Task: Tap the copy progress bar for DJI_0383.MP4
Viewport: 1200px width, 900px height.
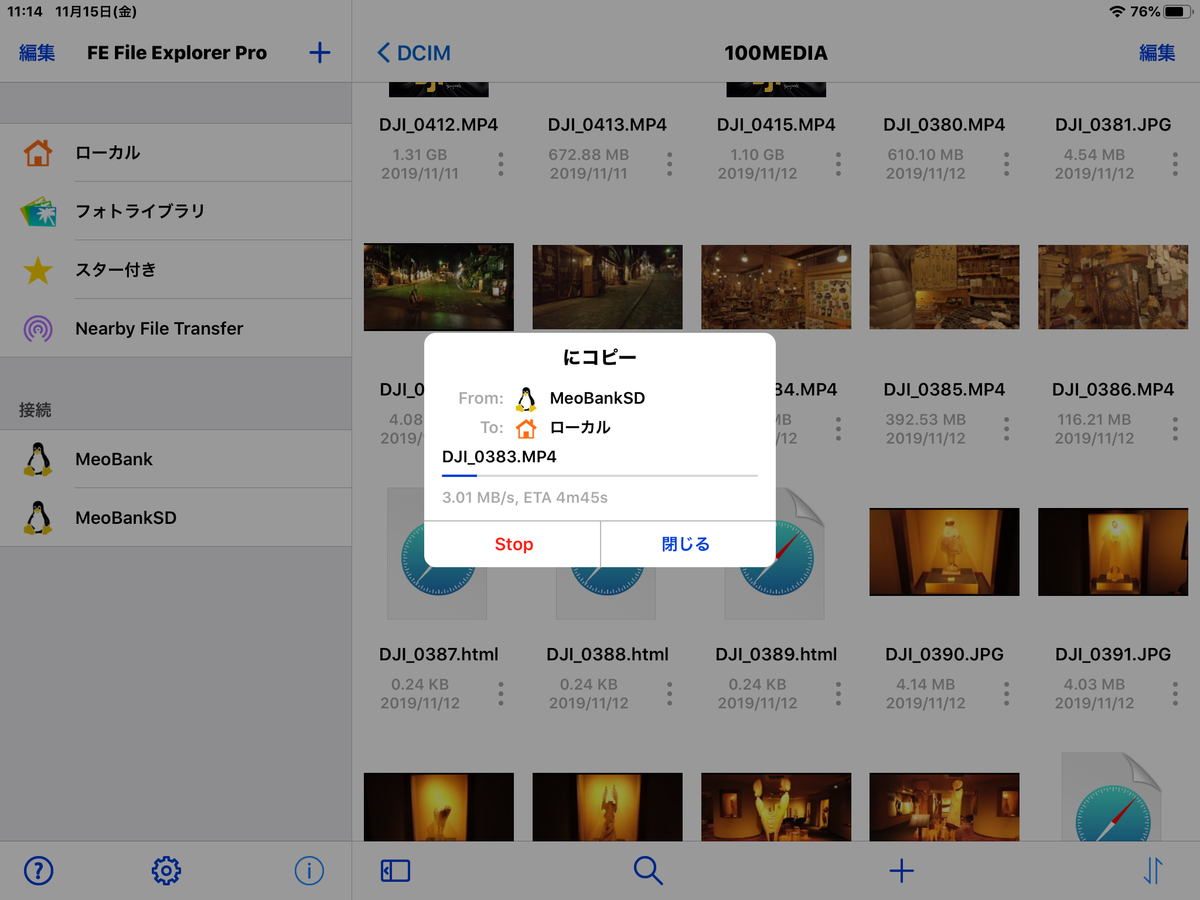Action: coord(598,478)
